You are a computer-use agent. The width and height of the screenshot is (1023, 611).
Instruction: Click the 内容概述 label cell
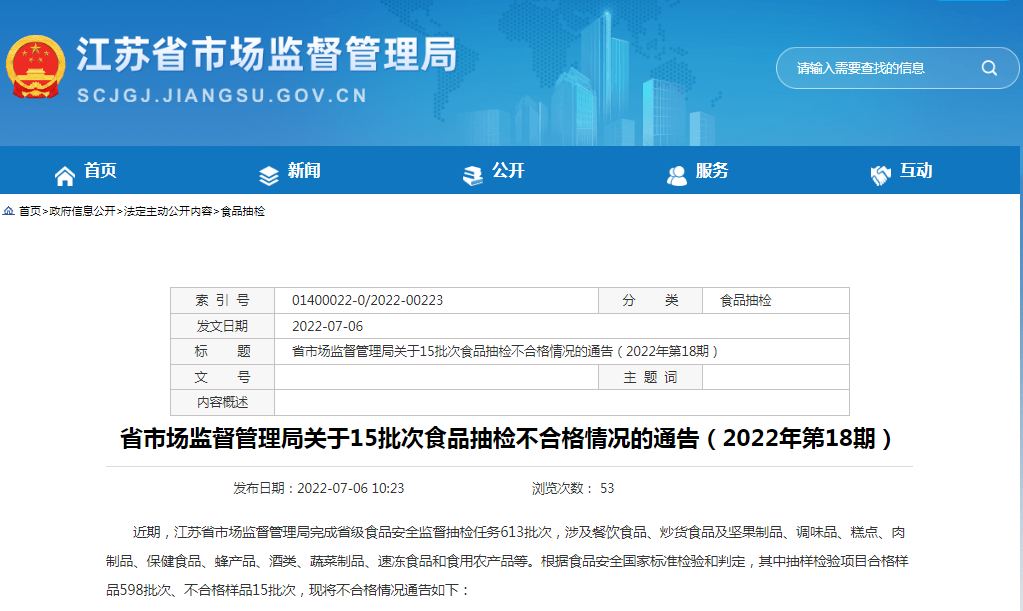pyautogui.click(x=222, y=402)
